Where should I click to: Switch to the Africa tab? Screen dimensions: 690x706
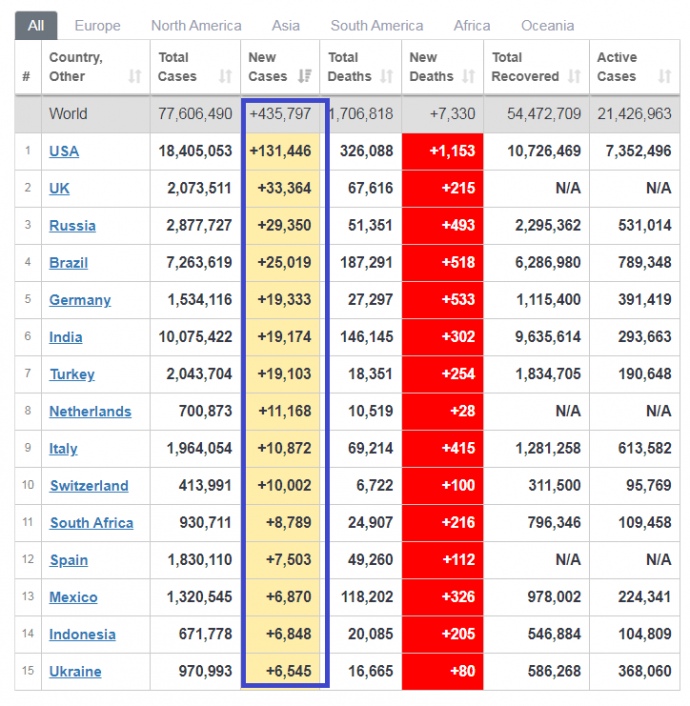(472, 26)
